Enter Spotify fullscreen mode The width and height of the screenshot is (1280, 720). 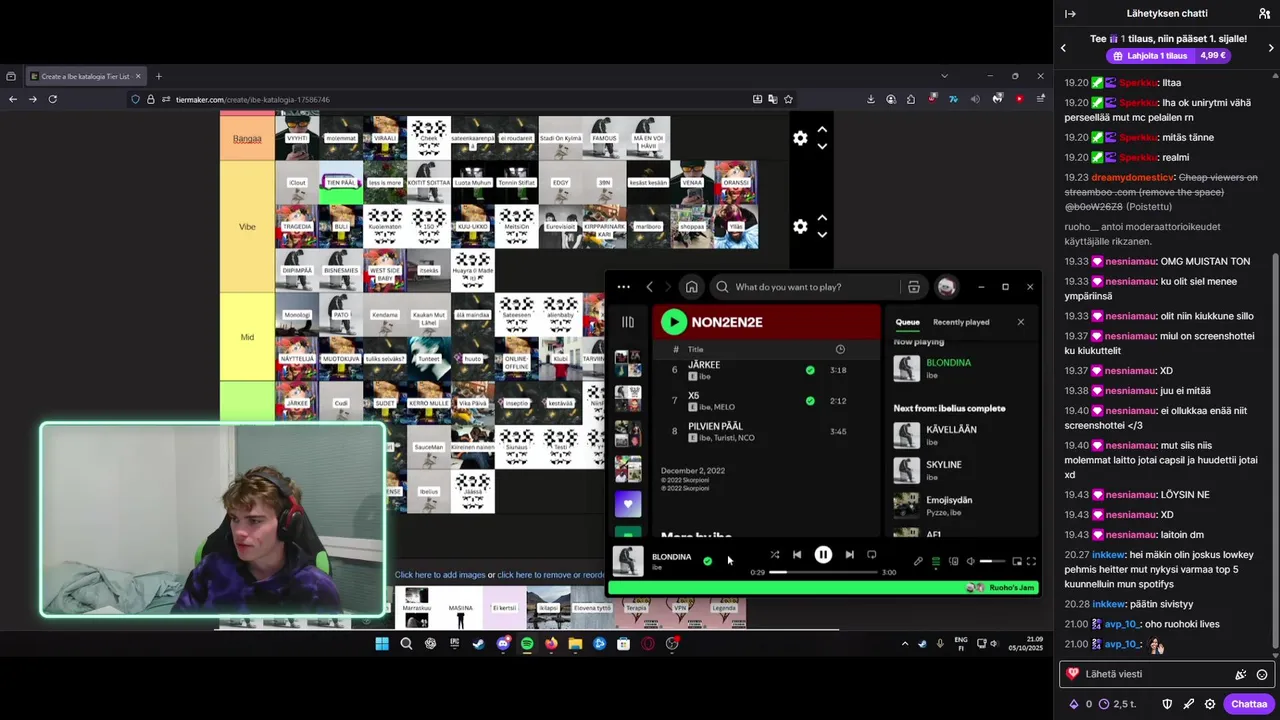click(x=1031, y=561)
